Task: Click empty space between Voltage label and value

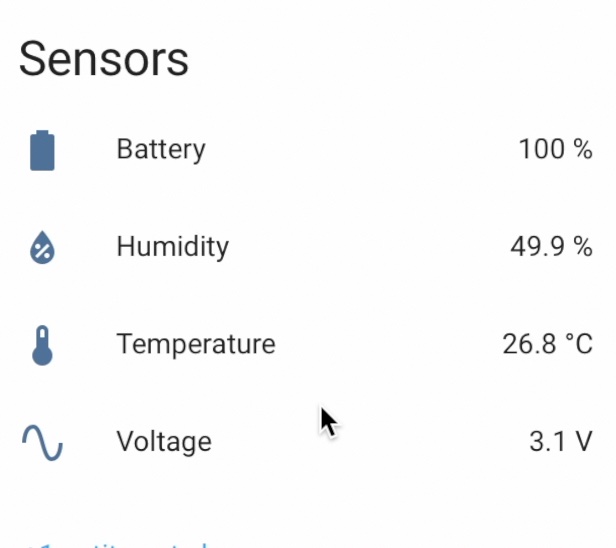Action: point(369,442)
